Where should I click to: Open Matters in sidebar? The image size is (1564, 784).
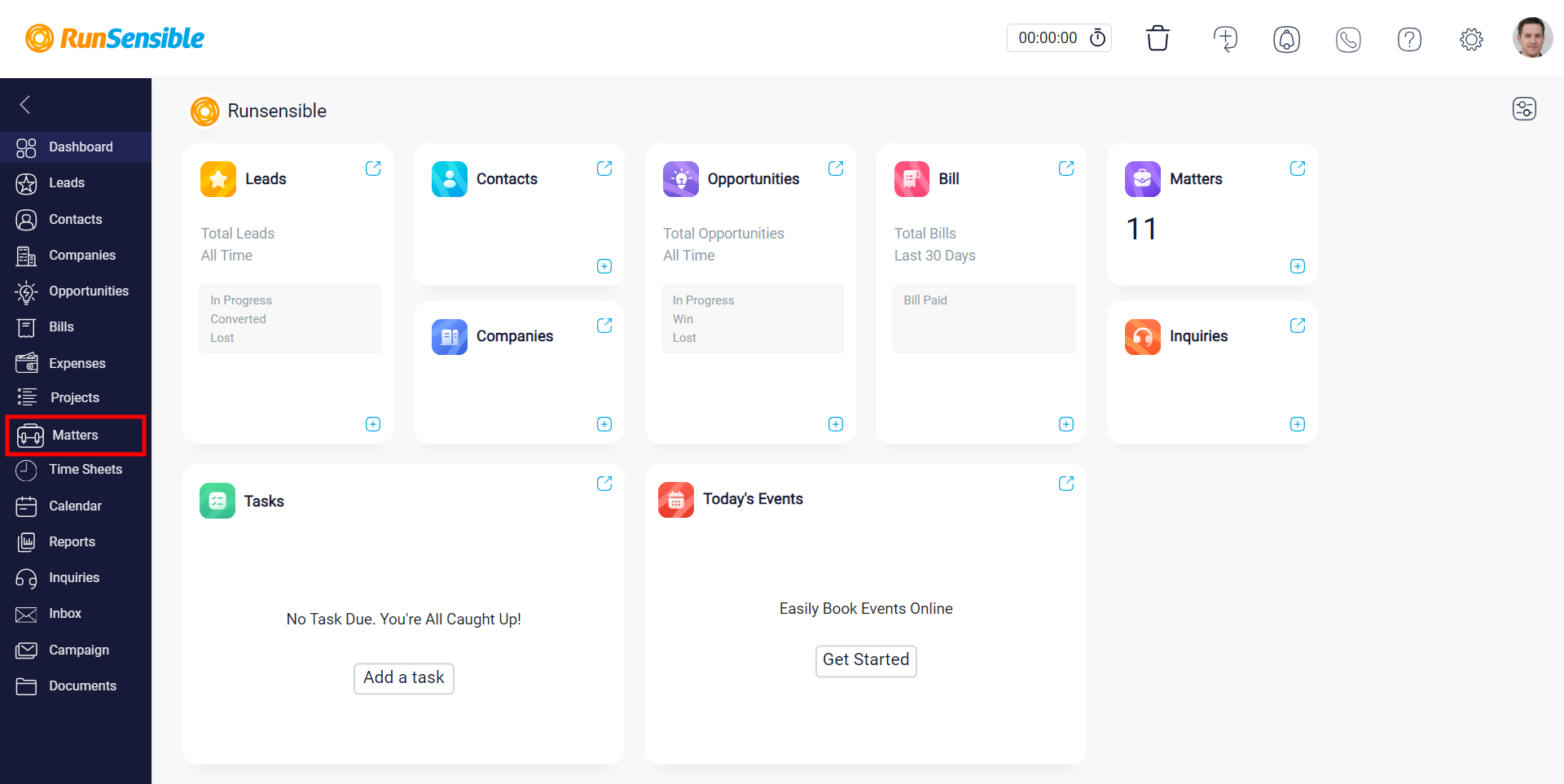pos(76,436)
